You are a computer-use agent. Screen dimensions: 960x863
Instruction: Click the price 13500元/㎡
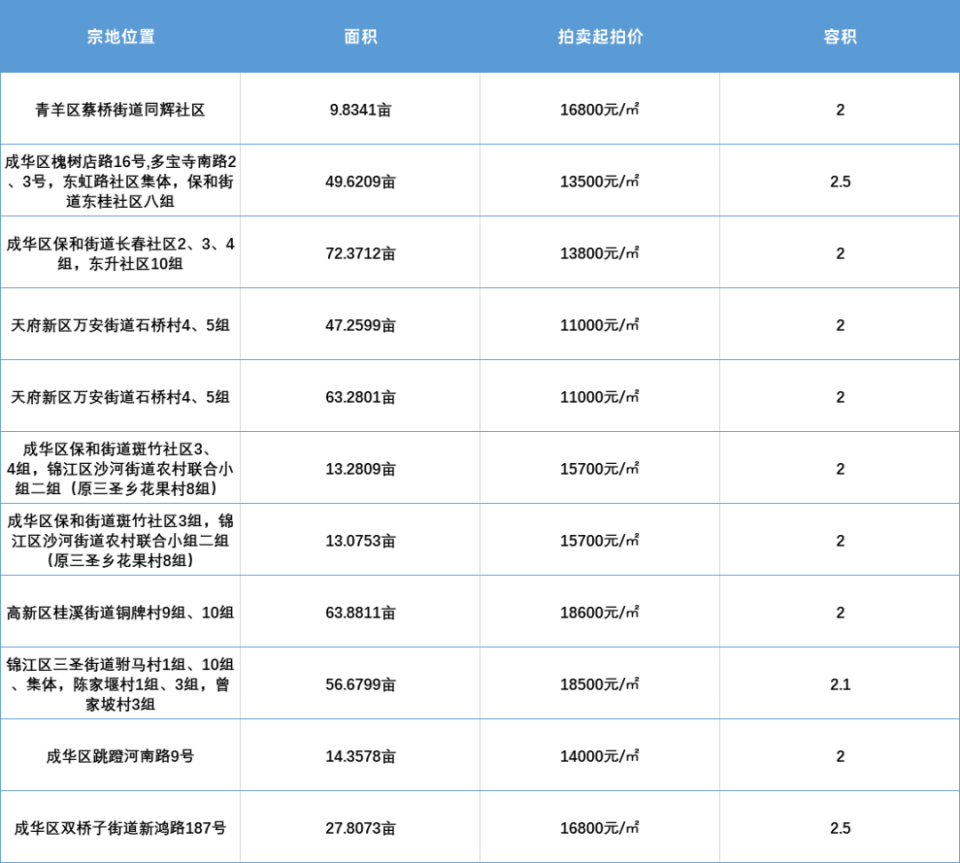point(598,181)
